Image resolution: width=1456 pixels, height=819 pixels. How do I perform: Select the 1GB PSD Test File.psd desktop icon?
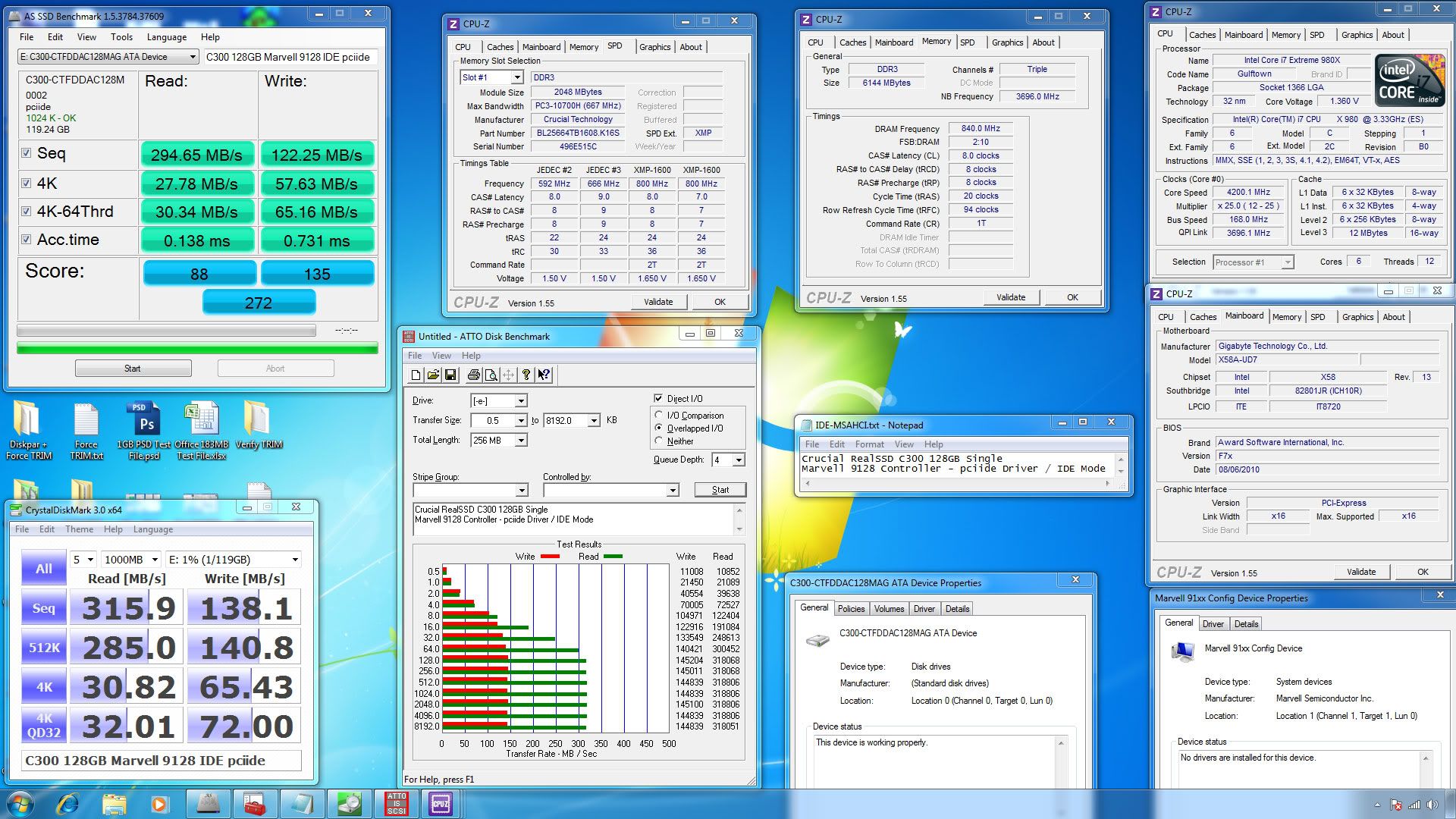144,430
